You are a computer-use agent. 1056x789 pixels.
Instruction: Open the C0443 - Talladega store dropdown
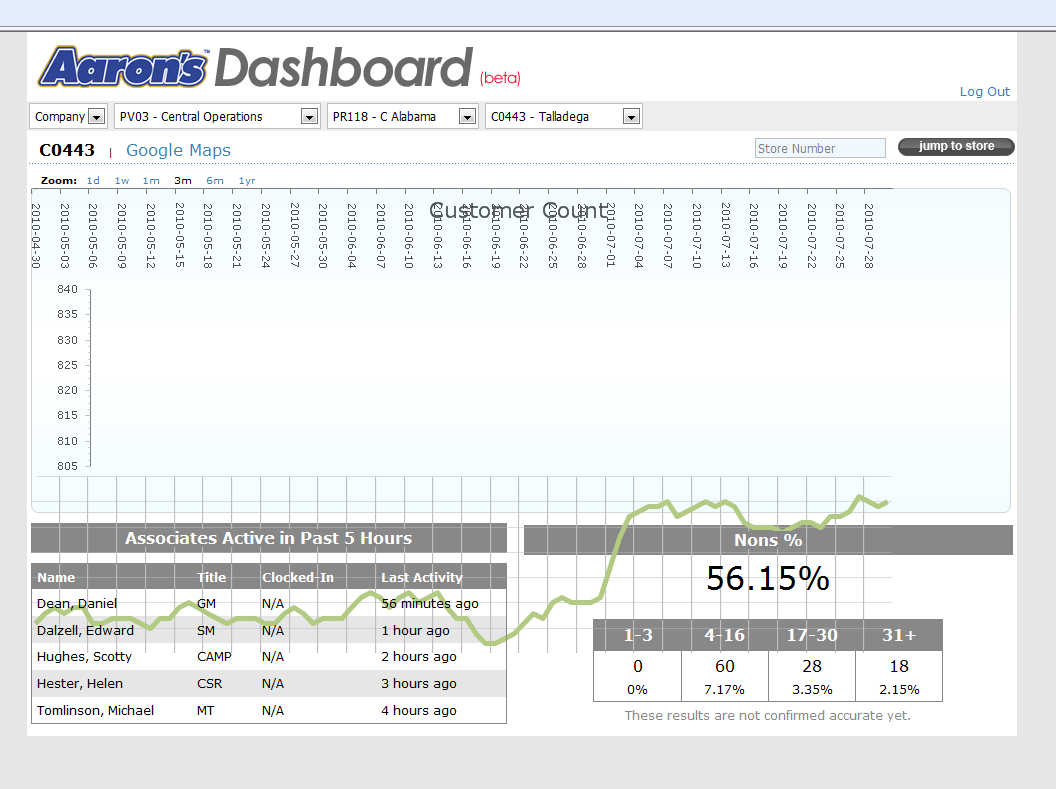click(564, 116)
